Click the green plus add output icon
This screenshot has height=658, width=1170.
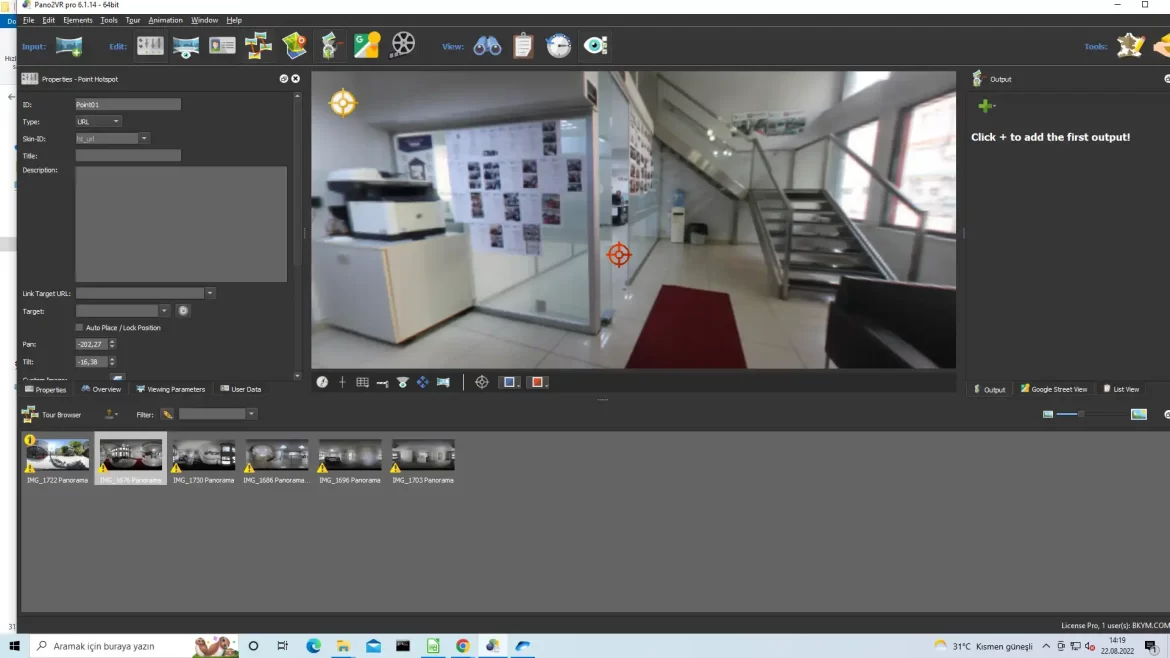(986, 106)
